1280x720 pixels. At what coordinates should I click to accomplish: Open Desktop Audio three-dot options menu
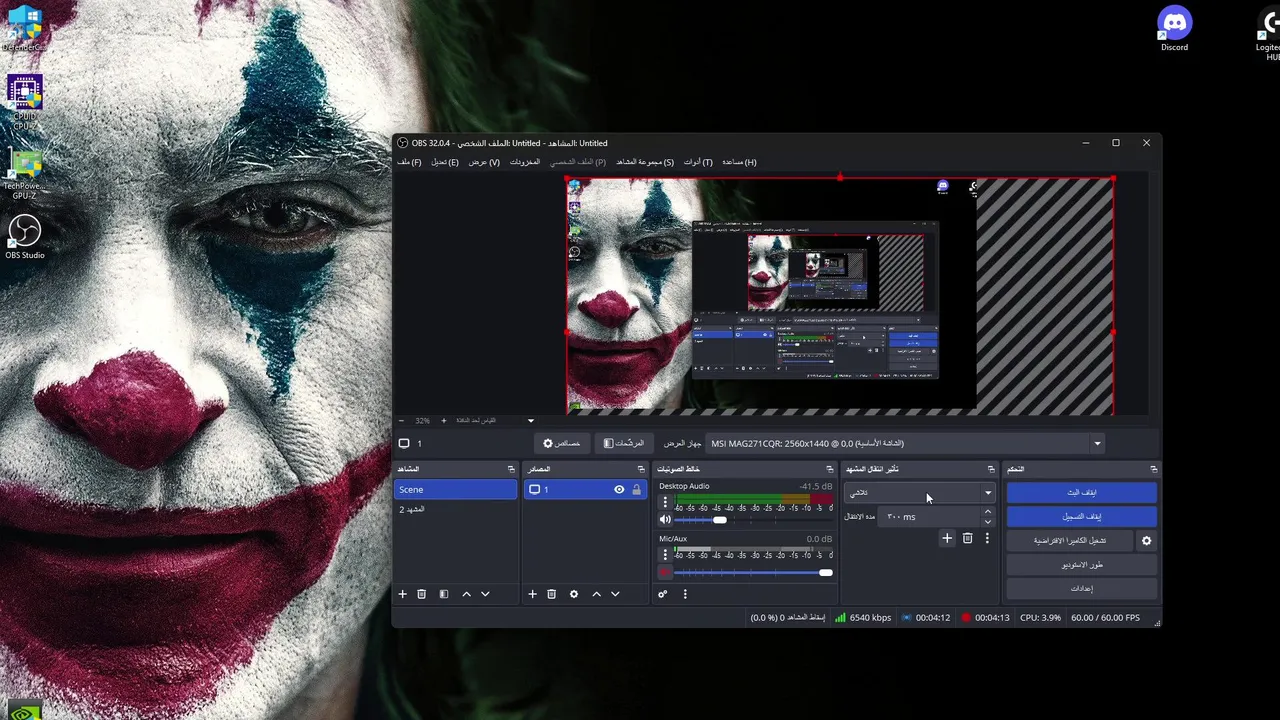tap(665, 502)
